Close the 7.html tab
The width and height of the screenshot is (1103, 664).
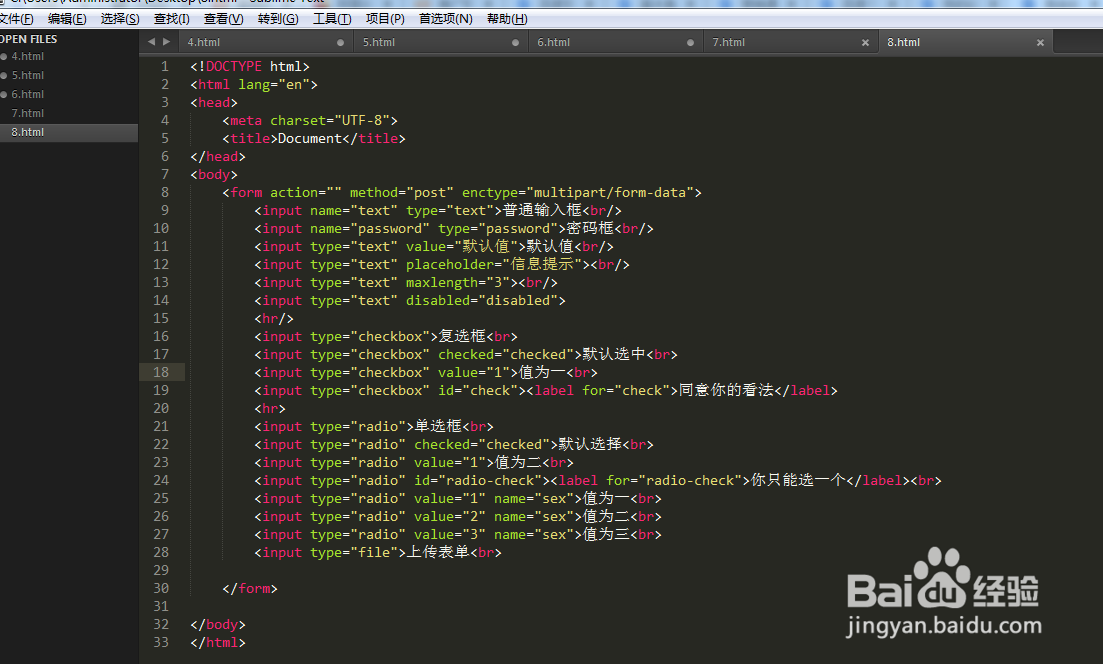[865, 43]
